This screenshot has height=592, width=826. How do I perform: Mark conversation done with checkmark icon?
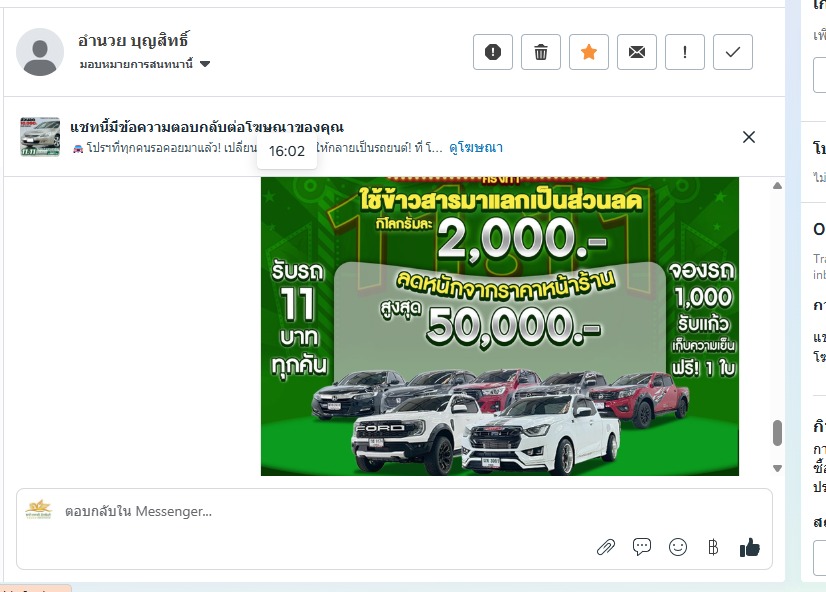[x=732, y=52]
